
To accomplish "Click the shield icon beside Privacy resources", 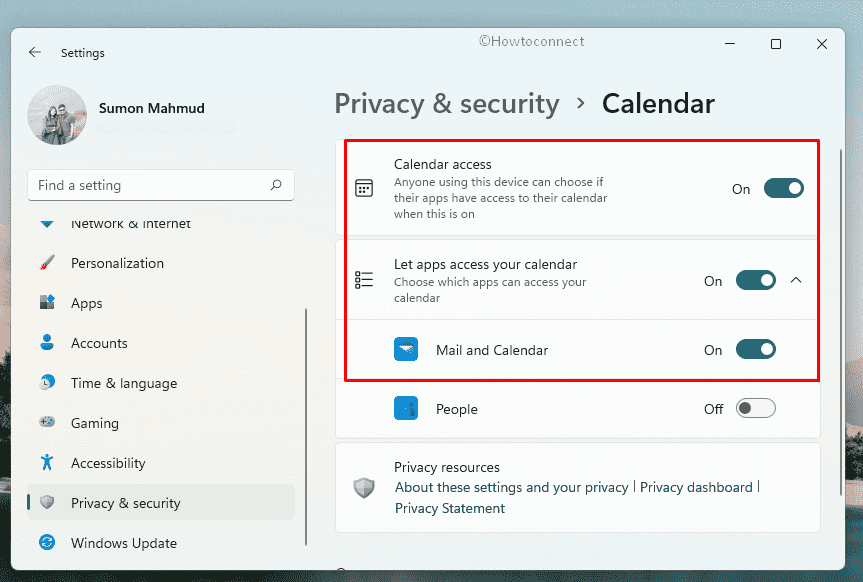I will (x=363, y=487).
